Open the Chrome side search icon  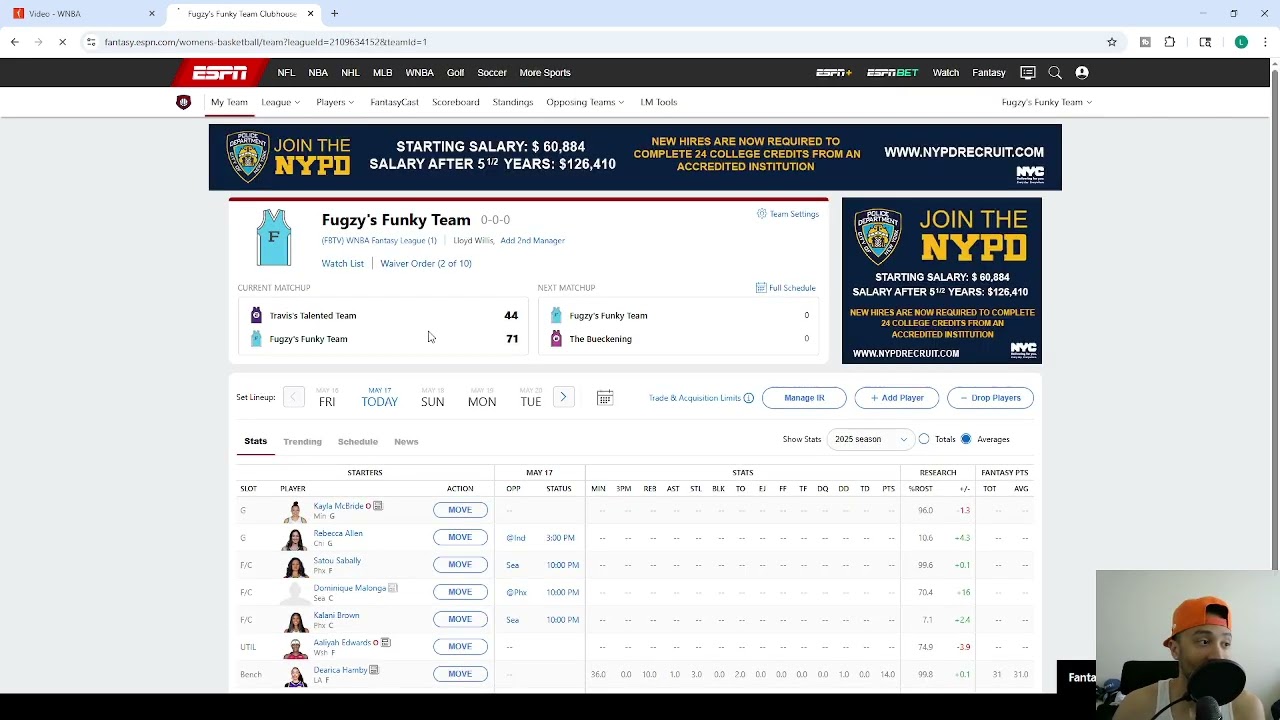click(x=1205, y=42)
